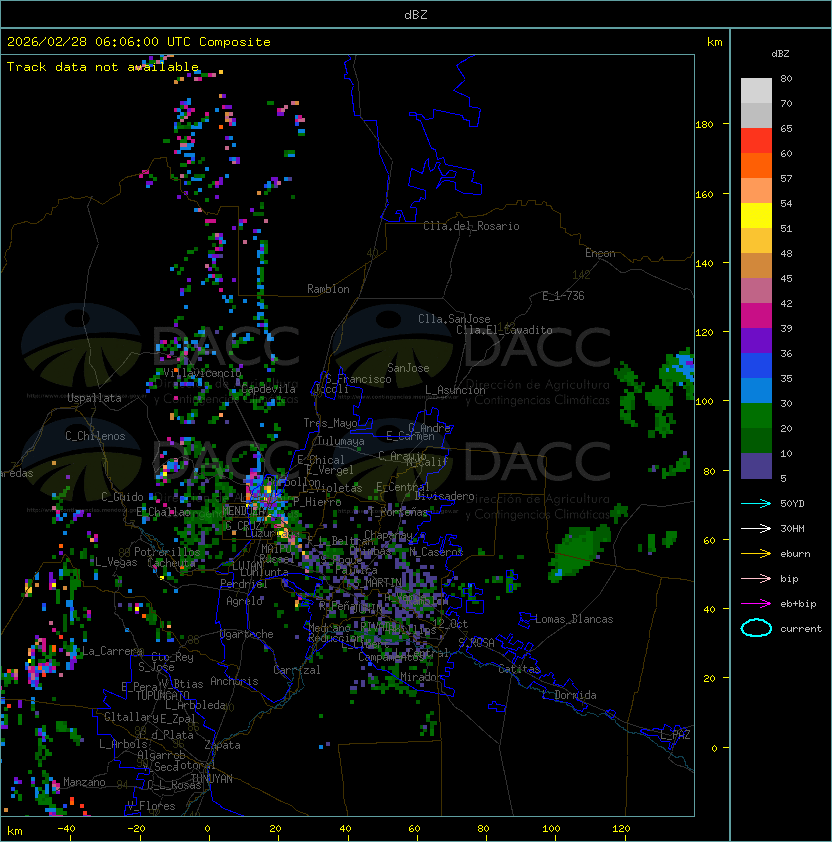Click the Uspallata map label
The width and height of the screenshot is (832, 842).
coord(95,398)
